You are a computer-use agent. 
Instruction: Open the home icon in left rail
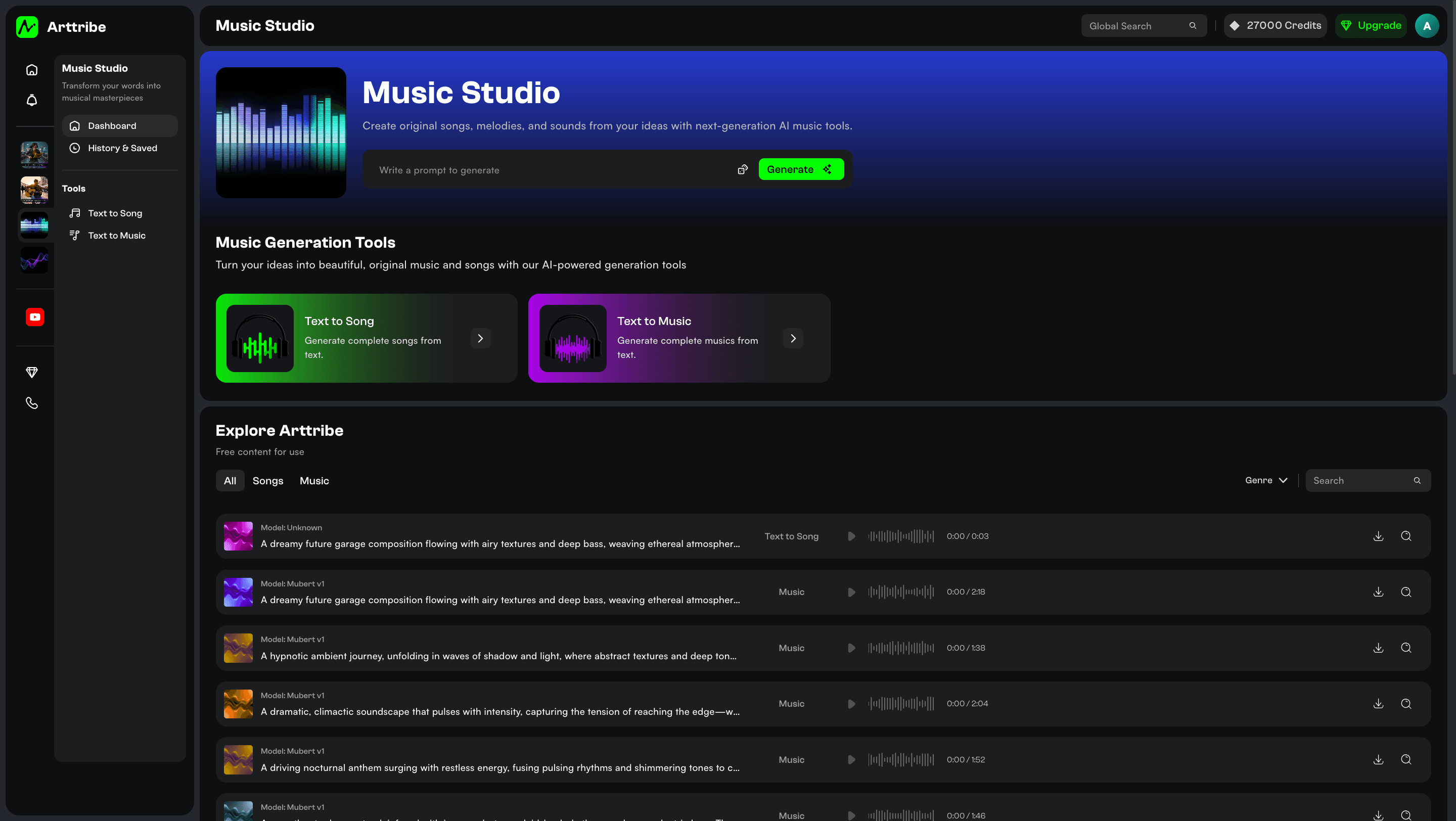pos(32,70)
